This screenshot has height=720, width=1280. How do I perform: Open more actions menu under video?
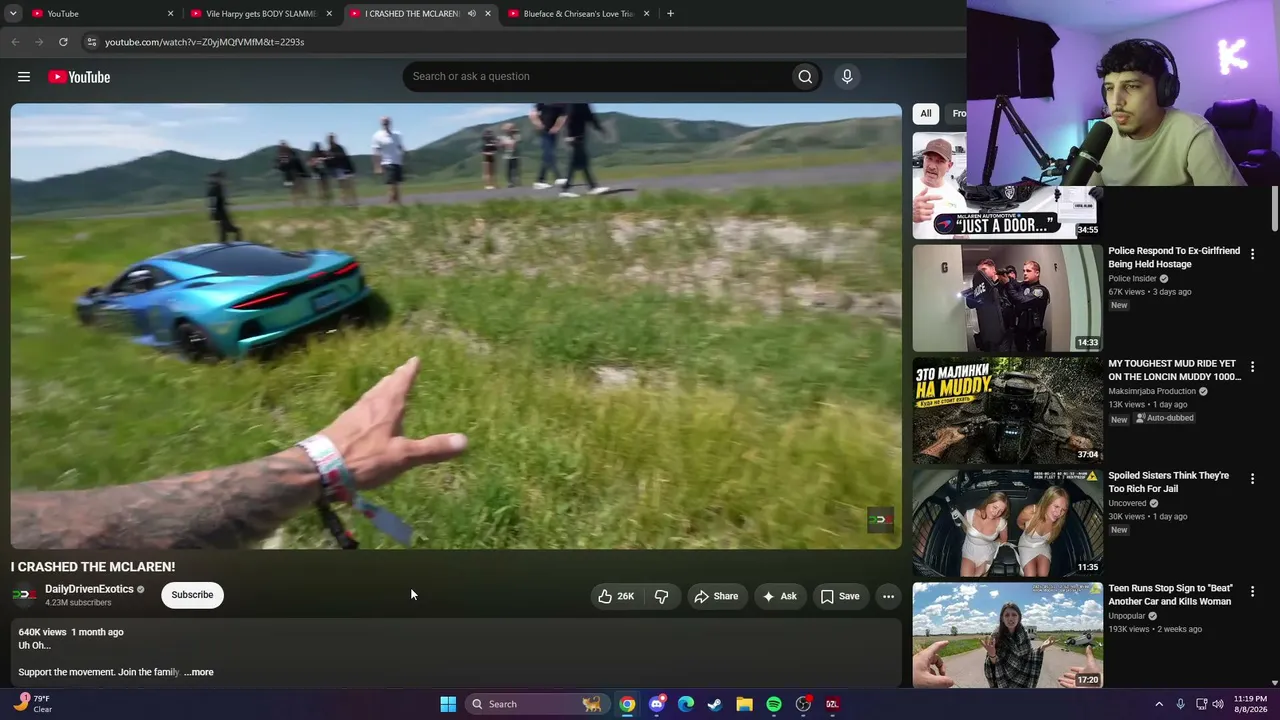tap(888, 596)
